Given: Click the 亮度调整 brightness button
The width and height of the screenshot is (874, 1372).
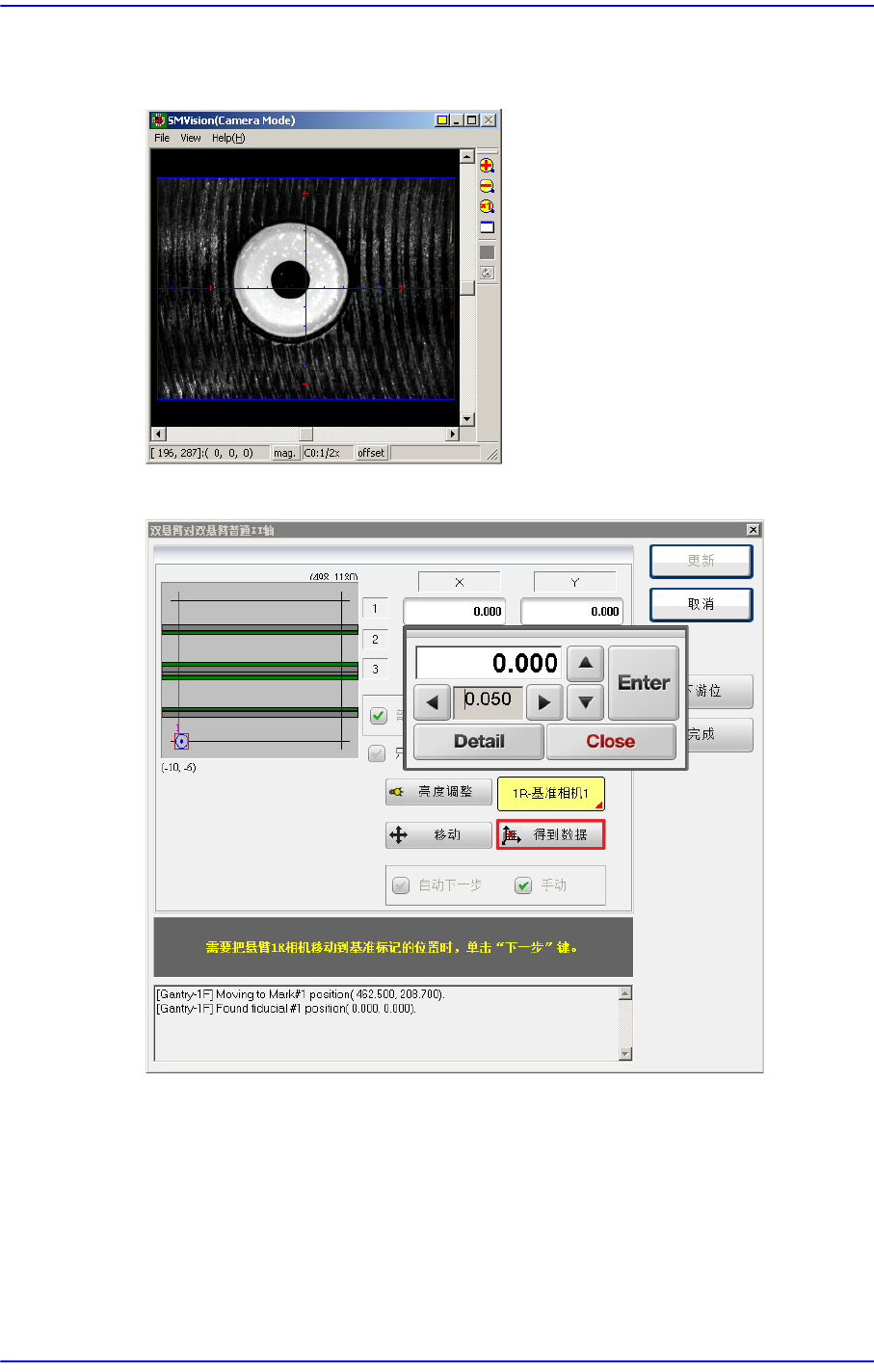Looking at the screenshot, I should 438,792.
